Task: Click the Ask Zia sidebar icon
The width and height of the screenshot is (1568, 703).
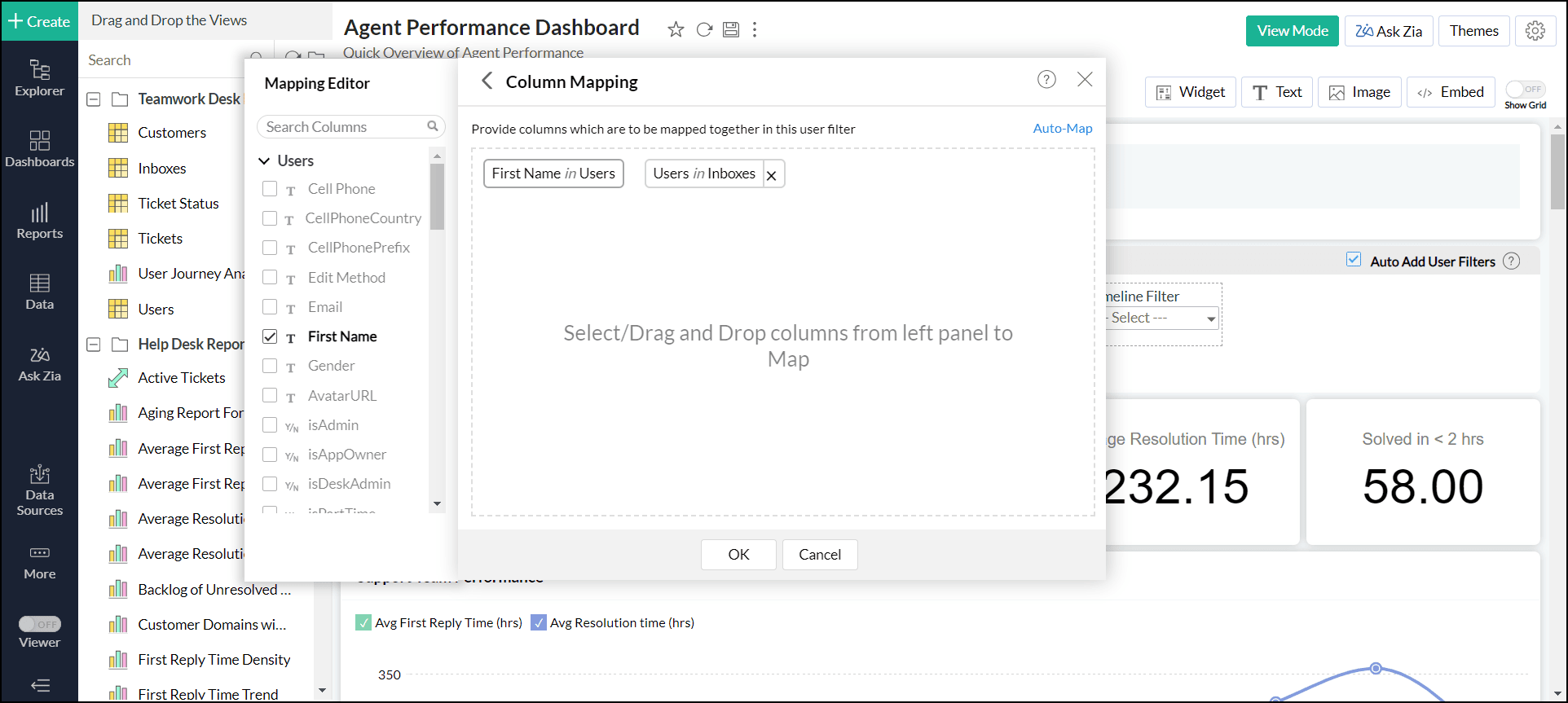Action: point(39,364)
